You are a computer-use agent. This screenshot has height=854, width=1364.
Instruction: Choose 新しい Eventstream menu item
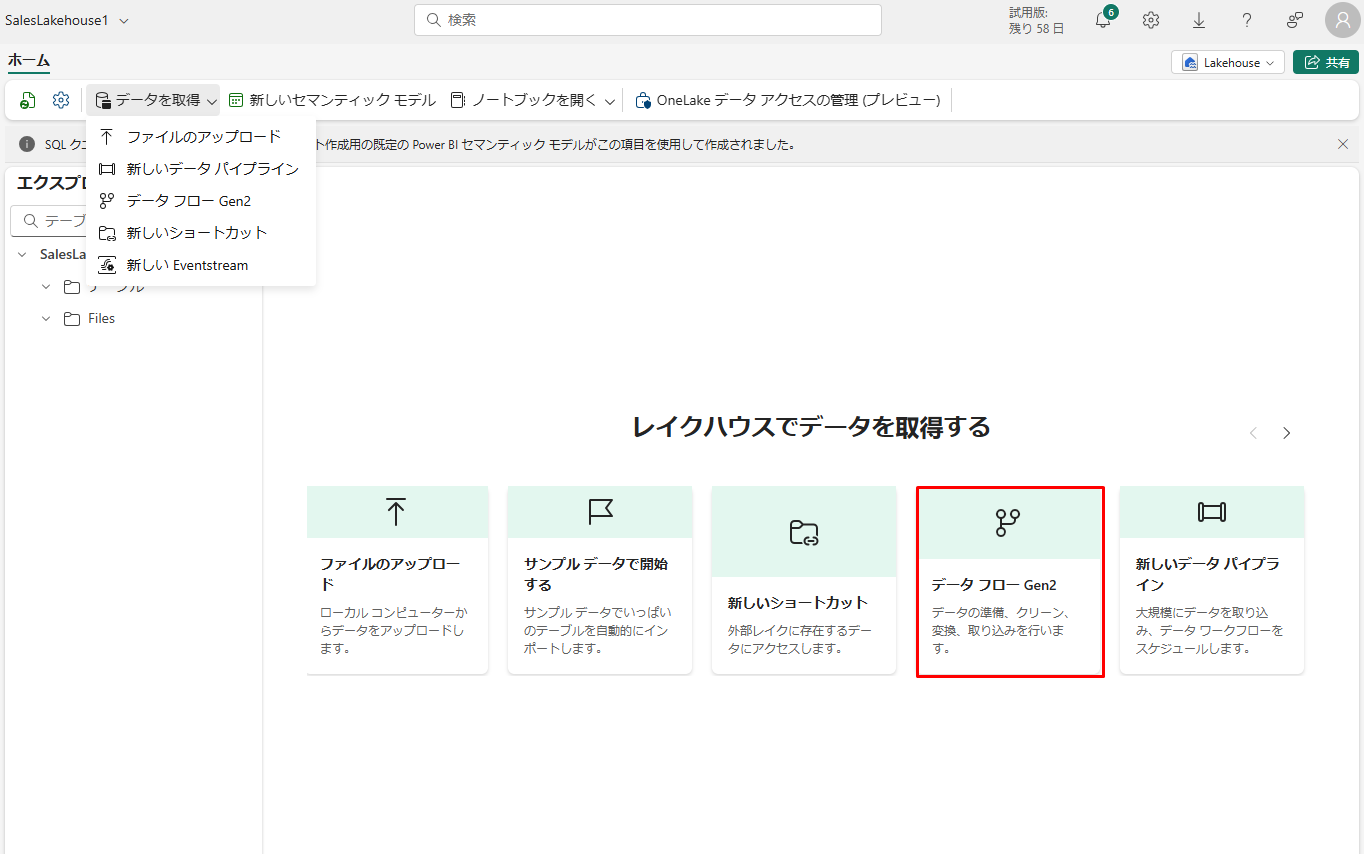187,265
